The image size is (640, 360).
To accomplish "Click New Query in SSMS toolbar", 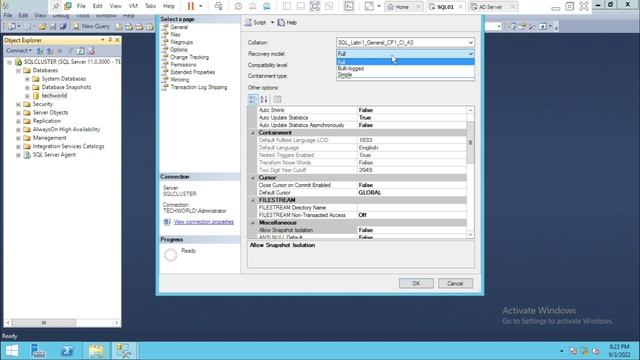I will [x=91, y=26].
